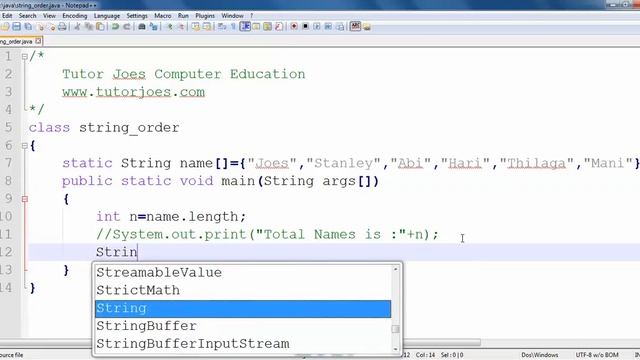Click the Cut scissors icon
Image resolution: width=640 pixels, height=360 pixels.
78,27
